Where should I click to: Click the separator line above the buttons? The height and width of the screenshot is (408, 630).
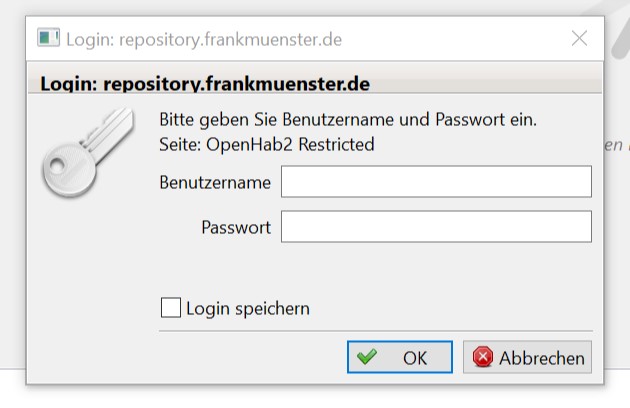(x=376, y=330)
